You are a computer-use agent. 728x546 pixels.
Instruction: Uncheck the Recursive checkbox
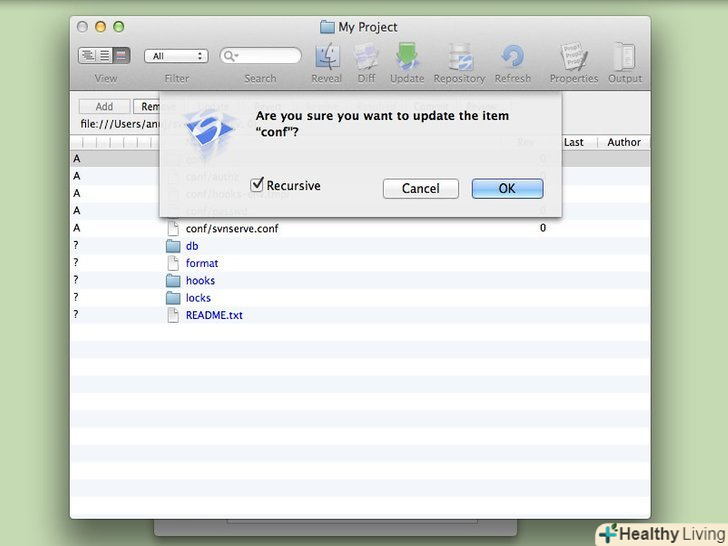pos(257,185)
